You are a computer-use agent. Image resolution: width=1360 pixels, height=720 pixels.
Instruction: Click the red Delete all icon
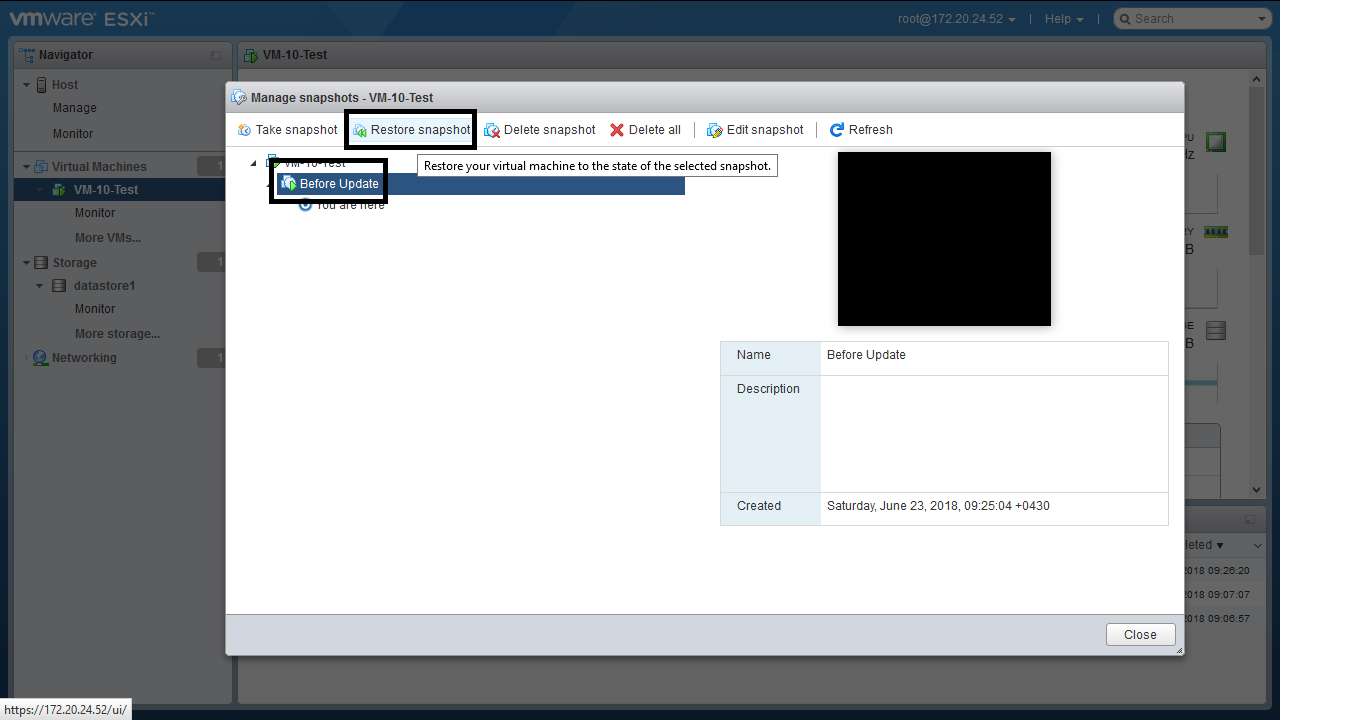click(x=617, y=130)
